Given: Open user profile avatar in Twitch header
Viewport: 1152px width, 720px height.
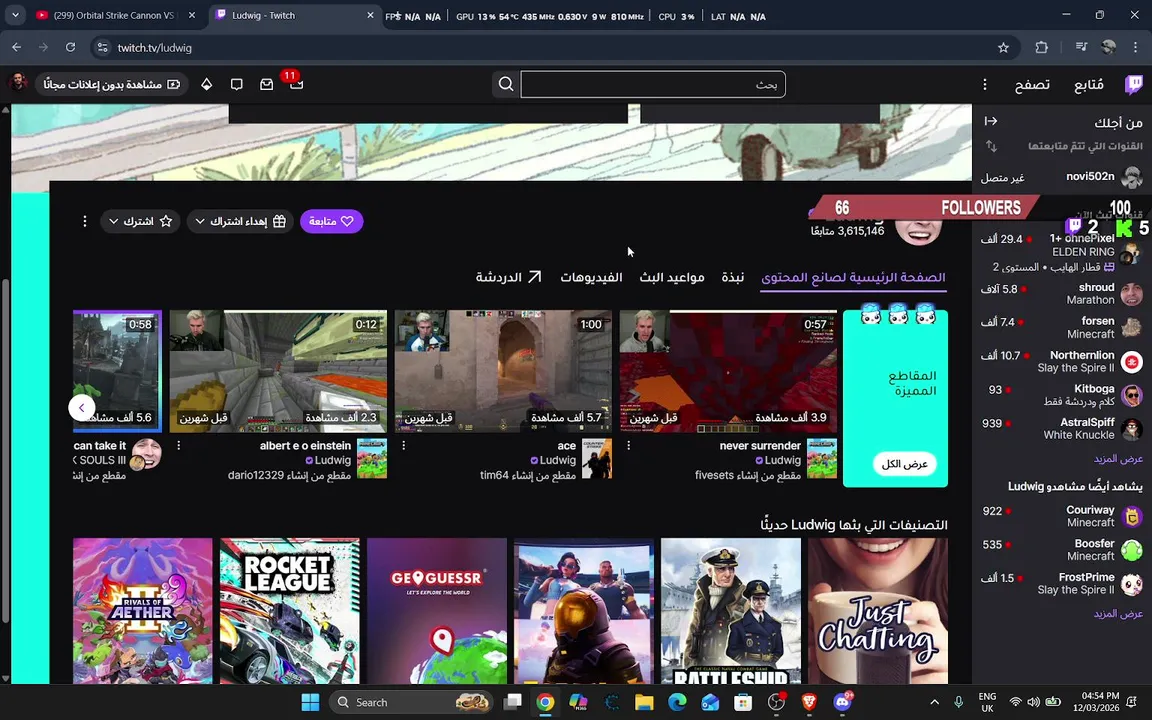Looking at the screenshot, I should click(18, 83).
